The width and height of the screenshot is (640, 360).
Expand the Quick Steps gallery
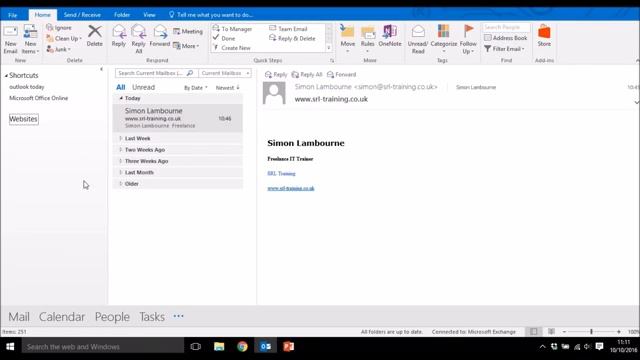tap(329, 48)
